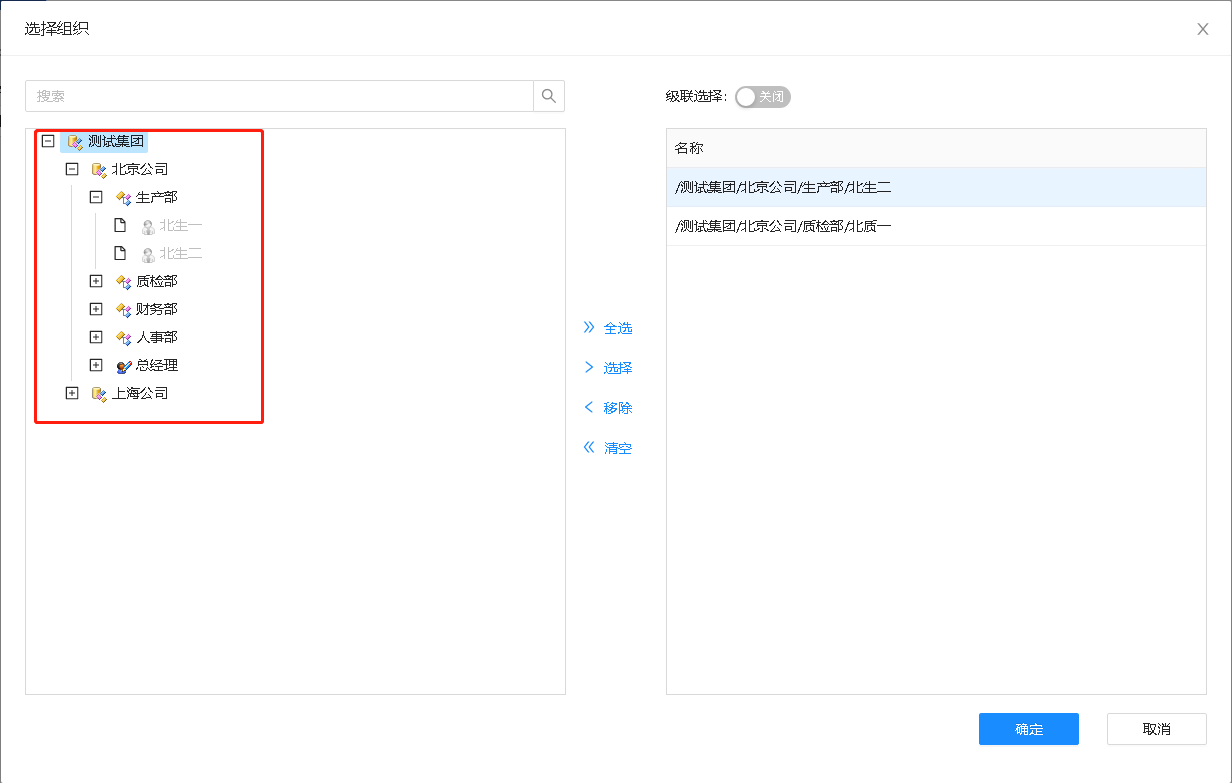
Task: Click the 北京公司 company icon
Action: 99,170
